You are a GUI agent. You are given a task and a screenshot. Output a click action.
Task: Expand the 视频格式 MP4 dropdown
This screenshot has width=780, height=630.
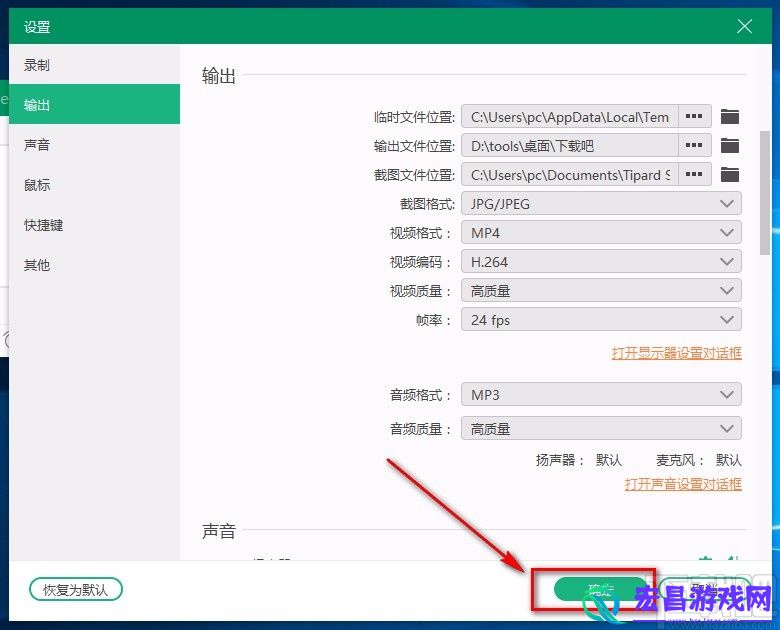pos(601,232)
